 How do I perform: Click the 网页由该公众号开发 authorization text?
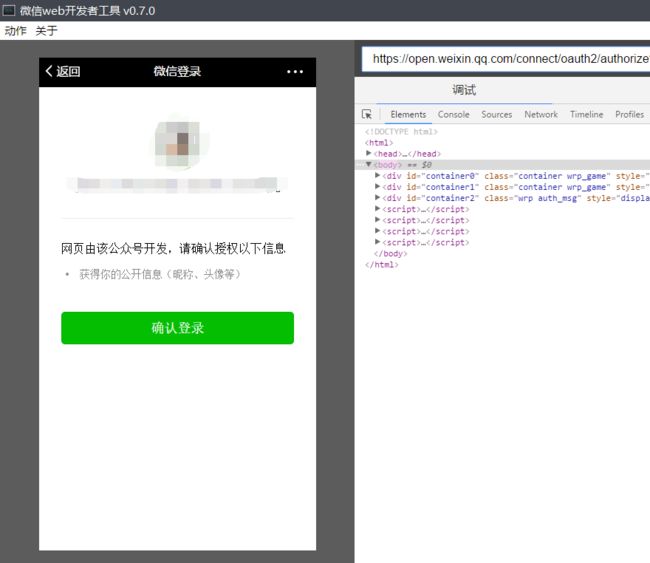173,248
